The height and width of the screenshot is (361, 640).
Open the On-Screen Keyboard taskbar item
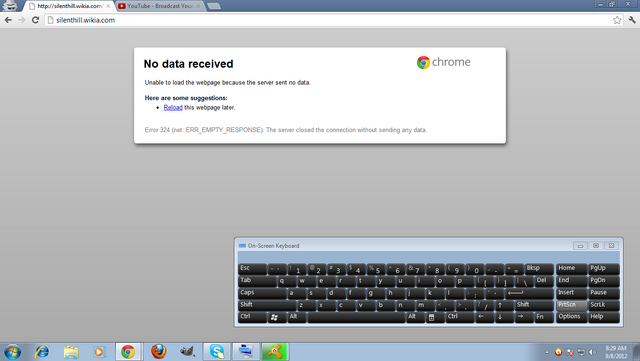pos(246,352)
